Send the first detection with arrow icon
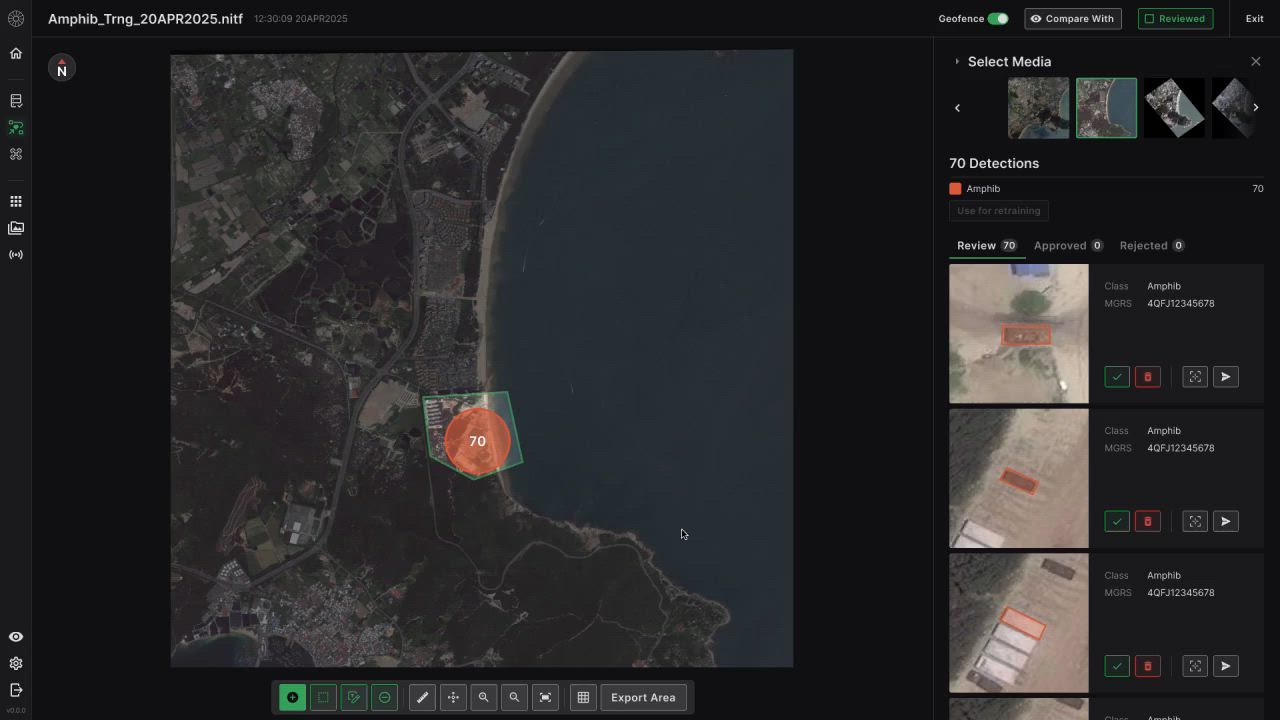 click(1225, 377)
